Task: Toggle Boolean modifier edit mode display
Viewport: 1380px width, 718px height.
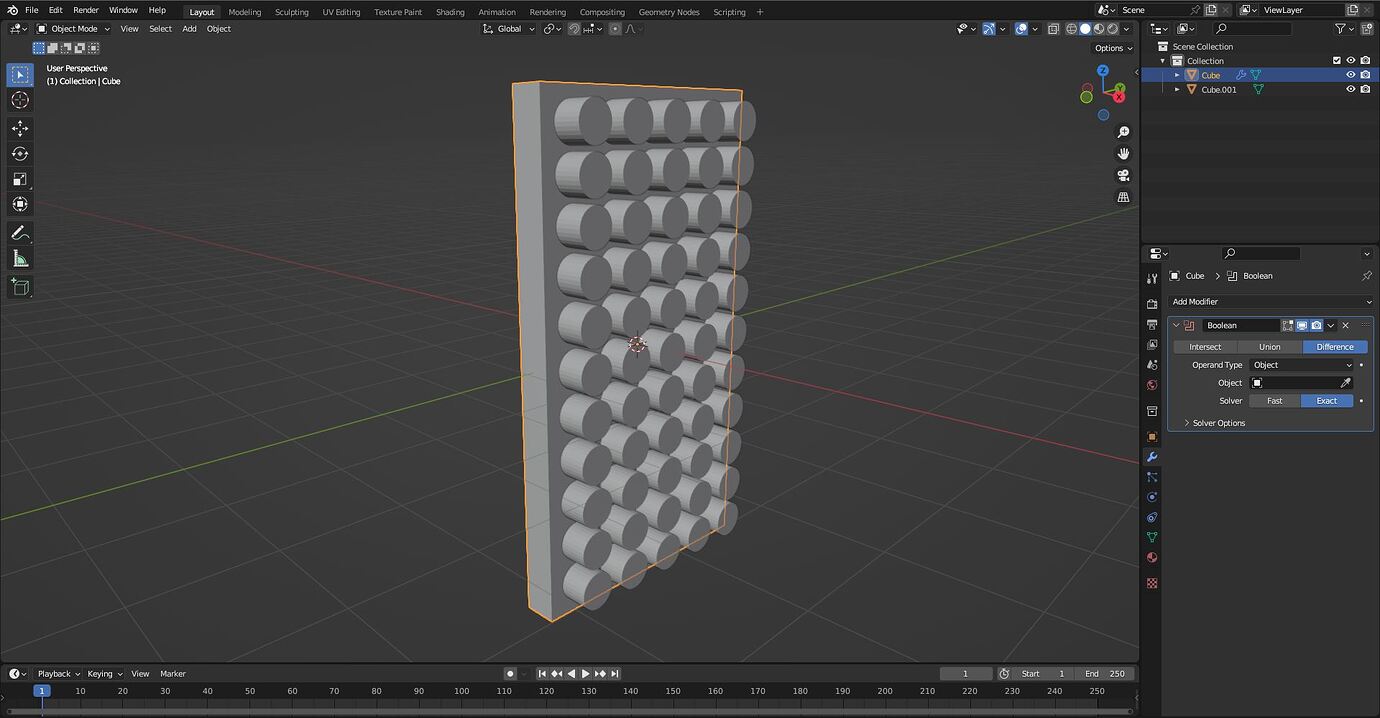Action: coord(1288,325)
